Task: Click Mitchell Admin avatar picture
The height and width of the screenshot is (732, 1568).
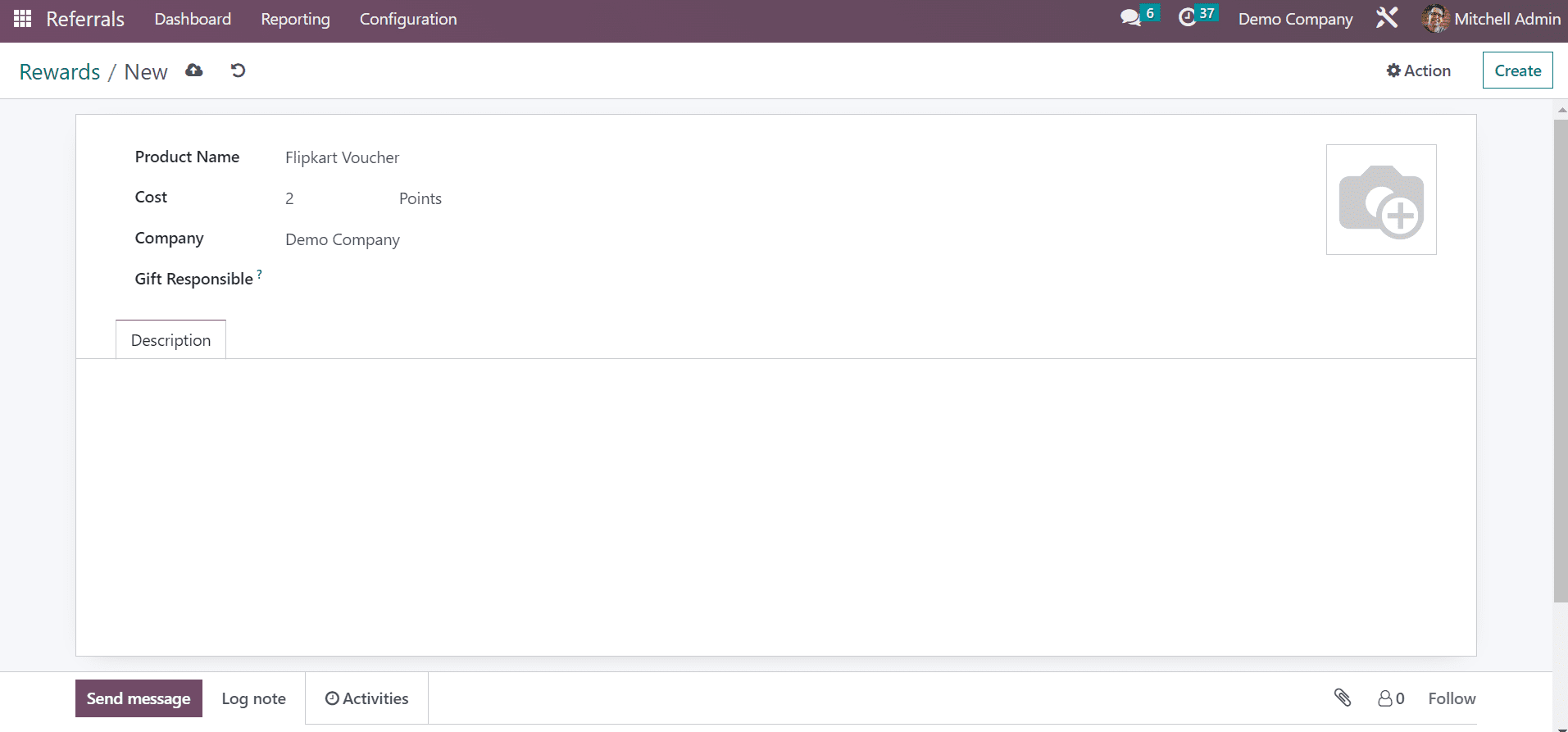Action: click(x=1435, y=19)
